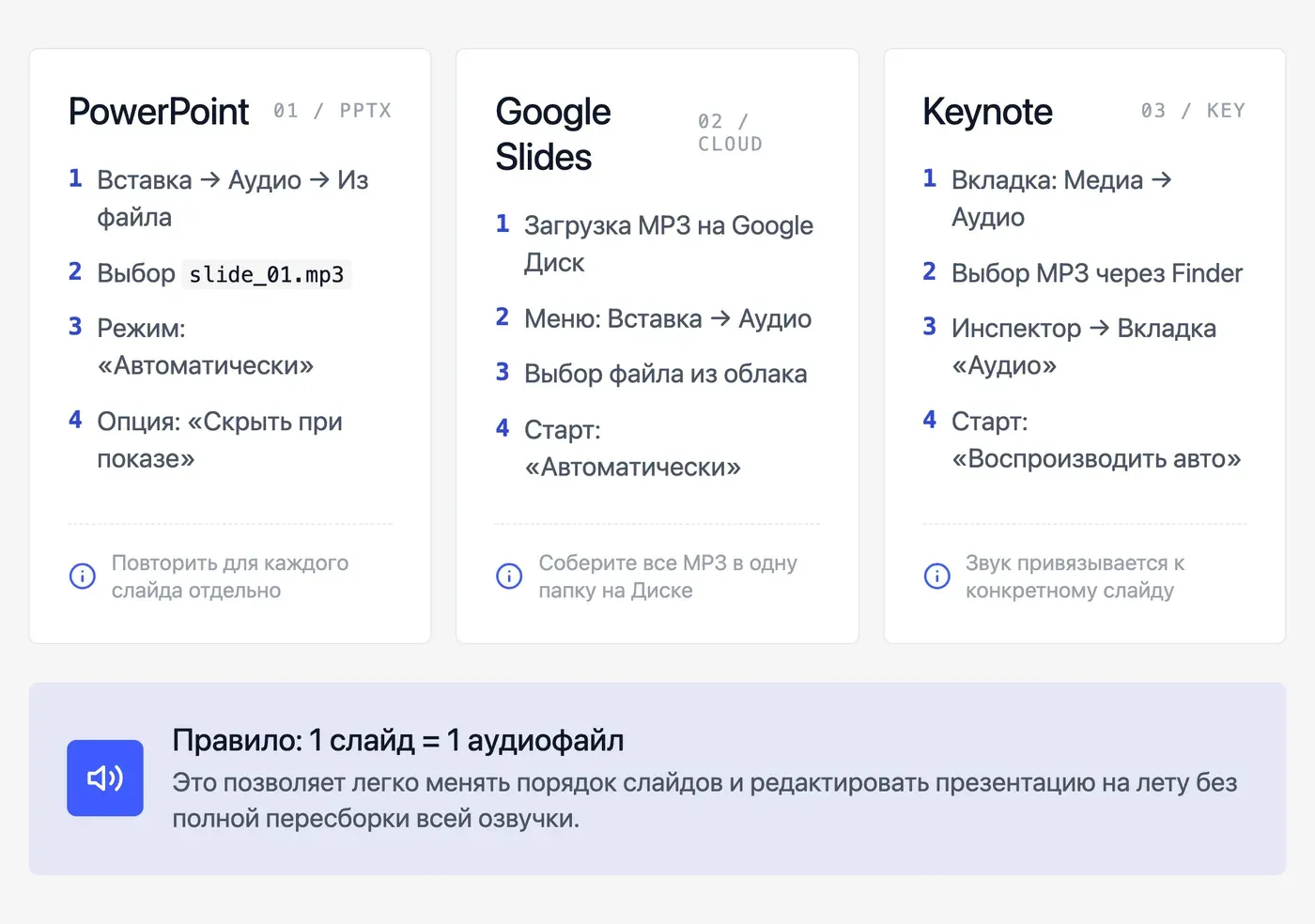Click the info icon in the Keynote card
The width and height of the screenshot is (1315, 924).
936,576
